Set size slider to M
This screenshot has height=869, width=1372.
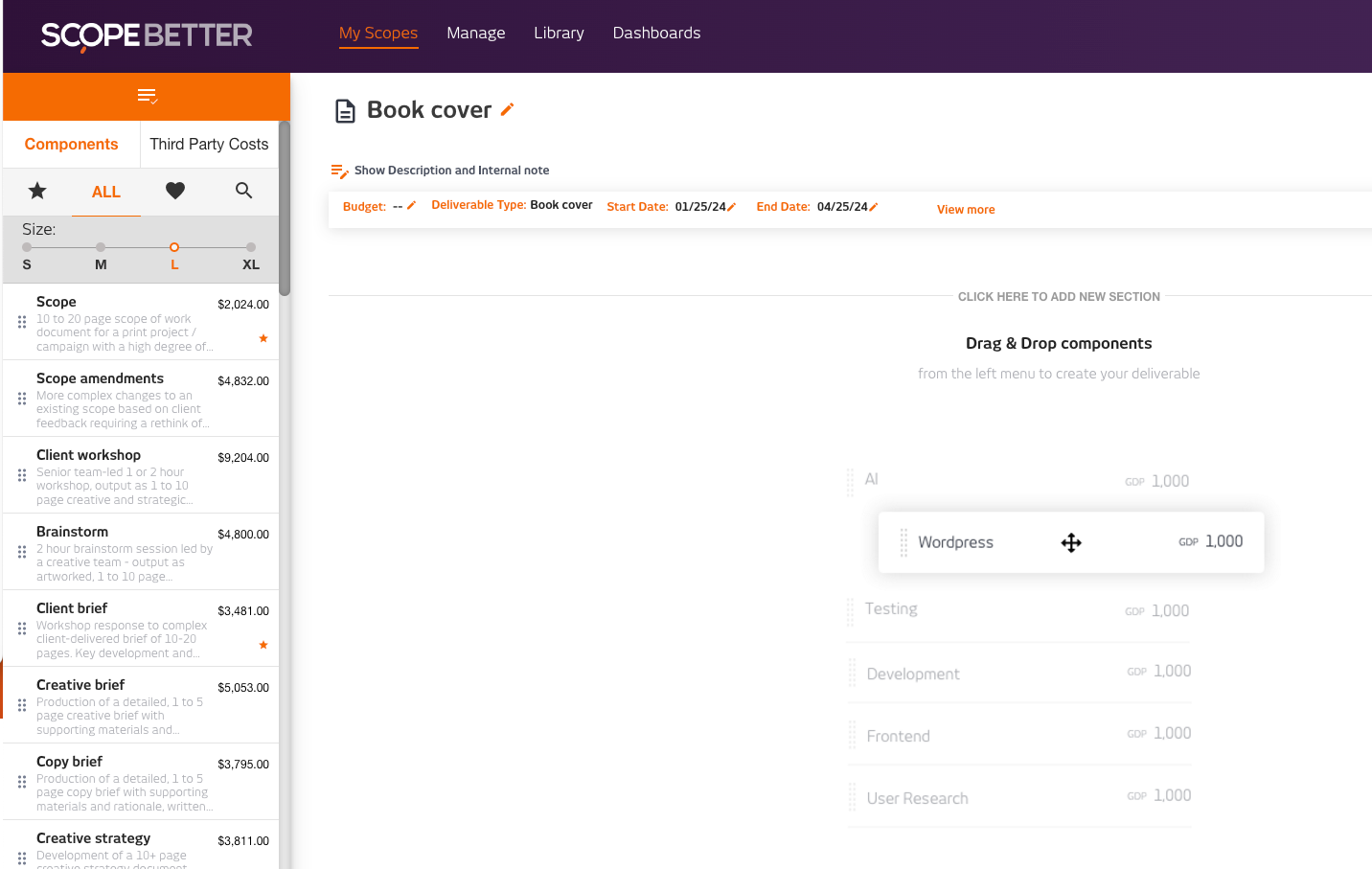coord(101,247)
